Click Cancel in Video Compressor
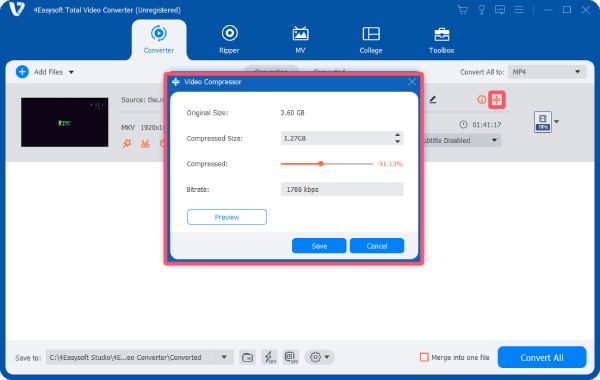 (x=377, y=246)
